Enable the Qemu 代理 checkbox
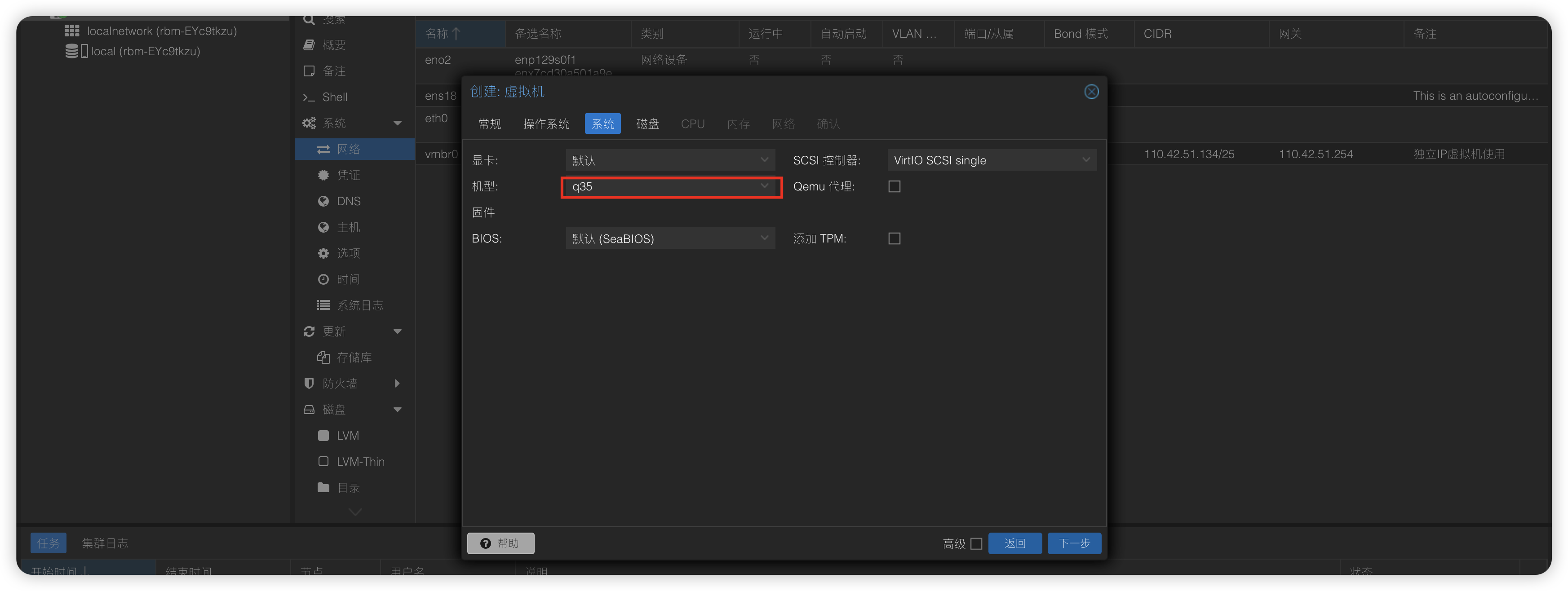 (x=894, y=187)
